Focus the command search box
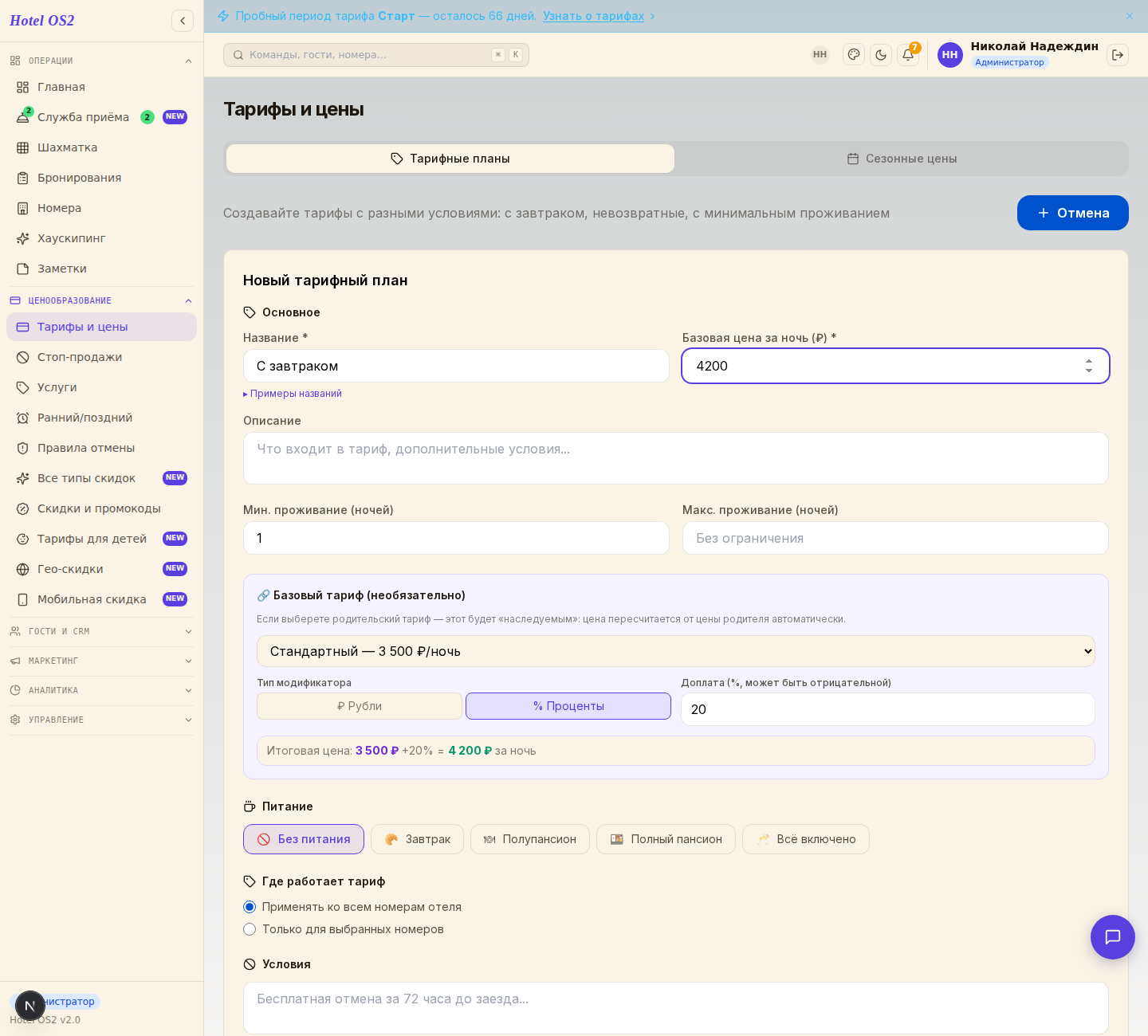The image size is (1148, 1036). pyautogui.click(x=376, y=55)
